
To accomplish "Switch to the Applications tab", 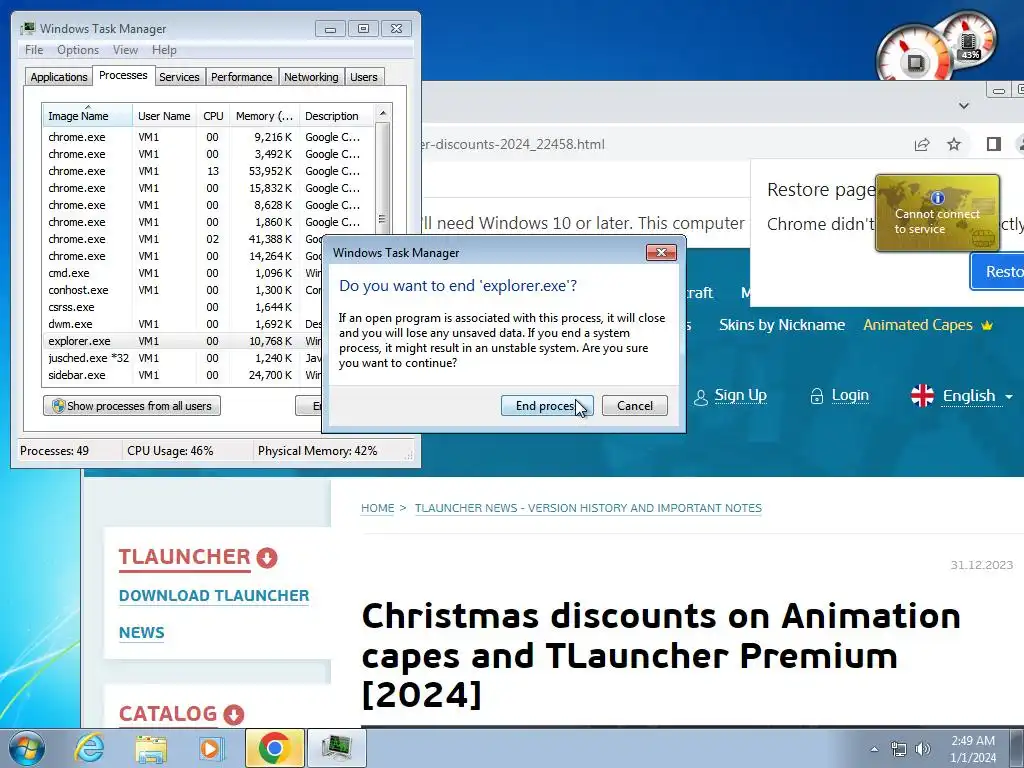I will click(x=59, y=77).
